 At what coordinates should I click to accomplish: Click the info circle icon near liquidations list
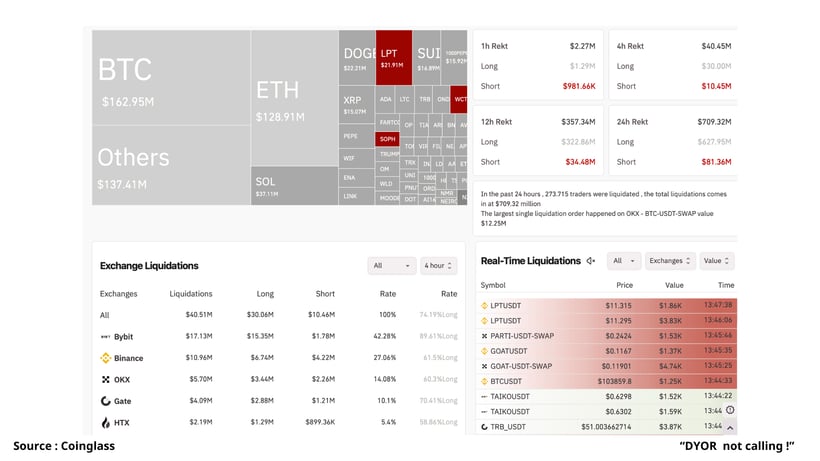click(730, 410)
